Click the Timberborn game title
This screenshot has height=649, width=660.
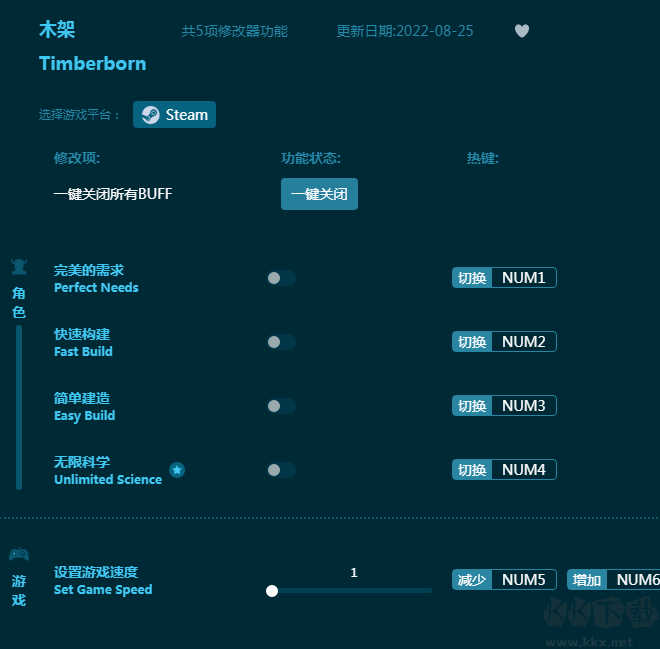(92, 64)
